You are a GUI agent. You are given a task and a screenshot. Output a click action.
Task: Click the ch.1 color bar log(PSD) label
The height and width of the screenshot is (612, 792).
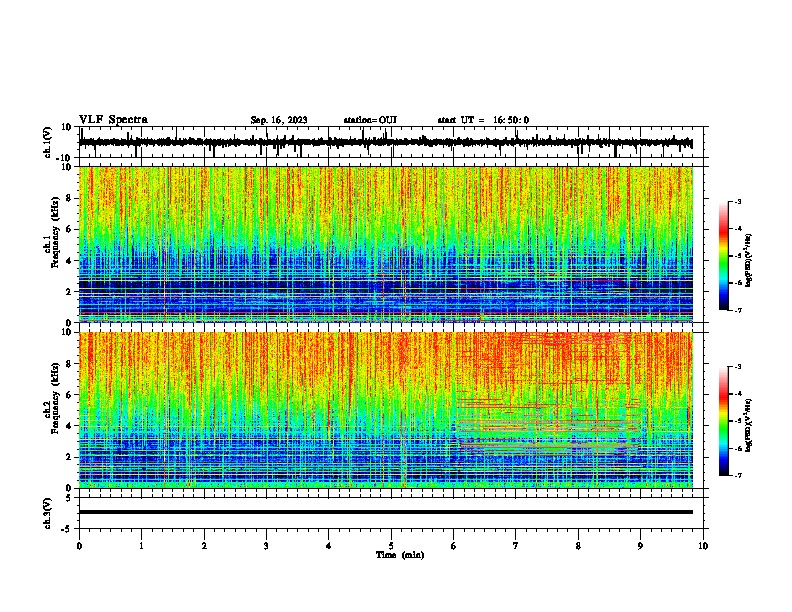pyautogui.click(x=748, y=260)
